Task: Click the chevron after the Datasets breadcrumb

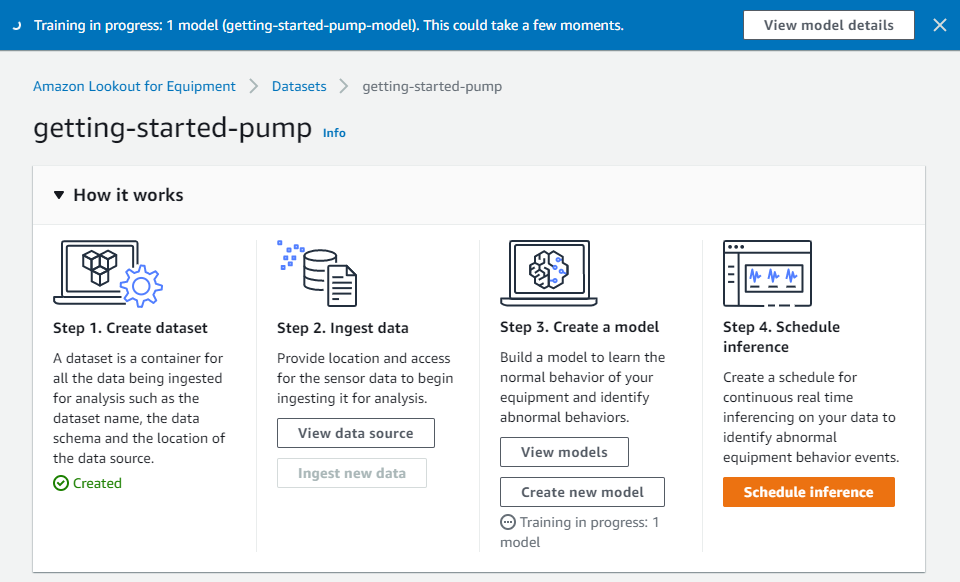Action: point(344,86)
